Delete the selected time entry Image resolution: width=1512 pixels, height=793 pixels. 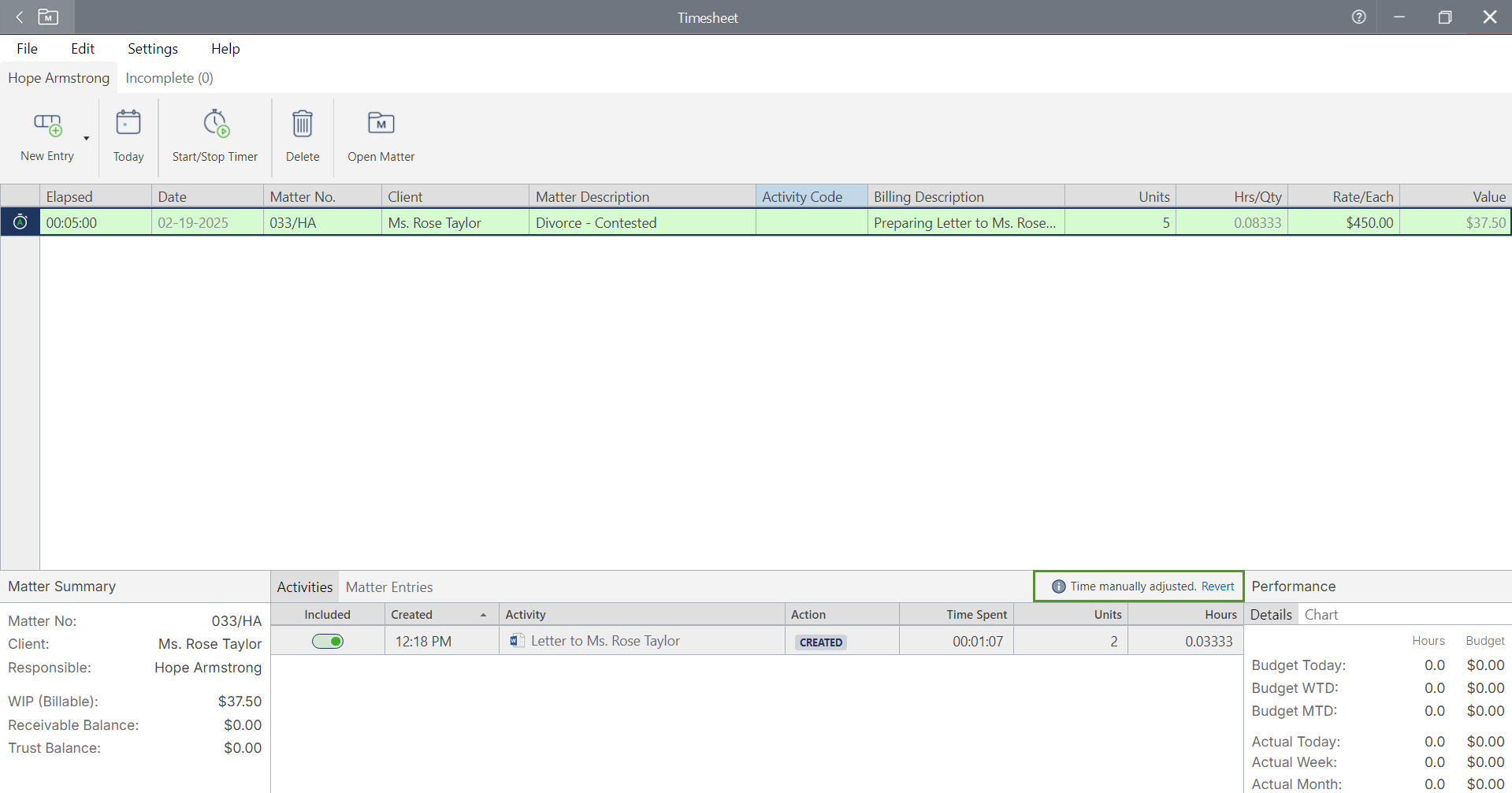pyautogui.click(x=303, y=136)
